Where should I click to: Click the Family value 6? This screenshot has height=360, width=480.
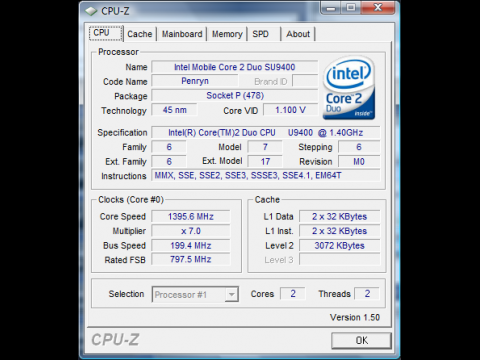(169, 147)
